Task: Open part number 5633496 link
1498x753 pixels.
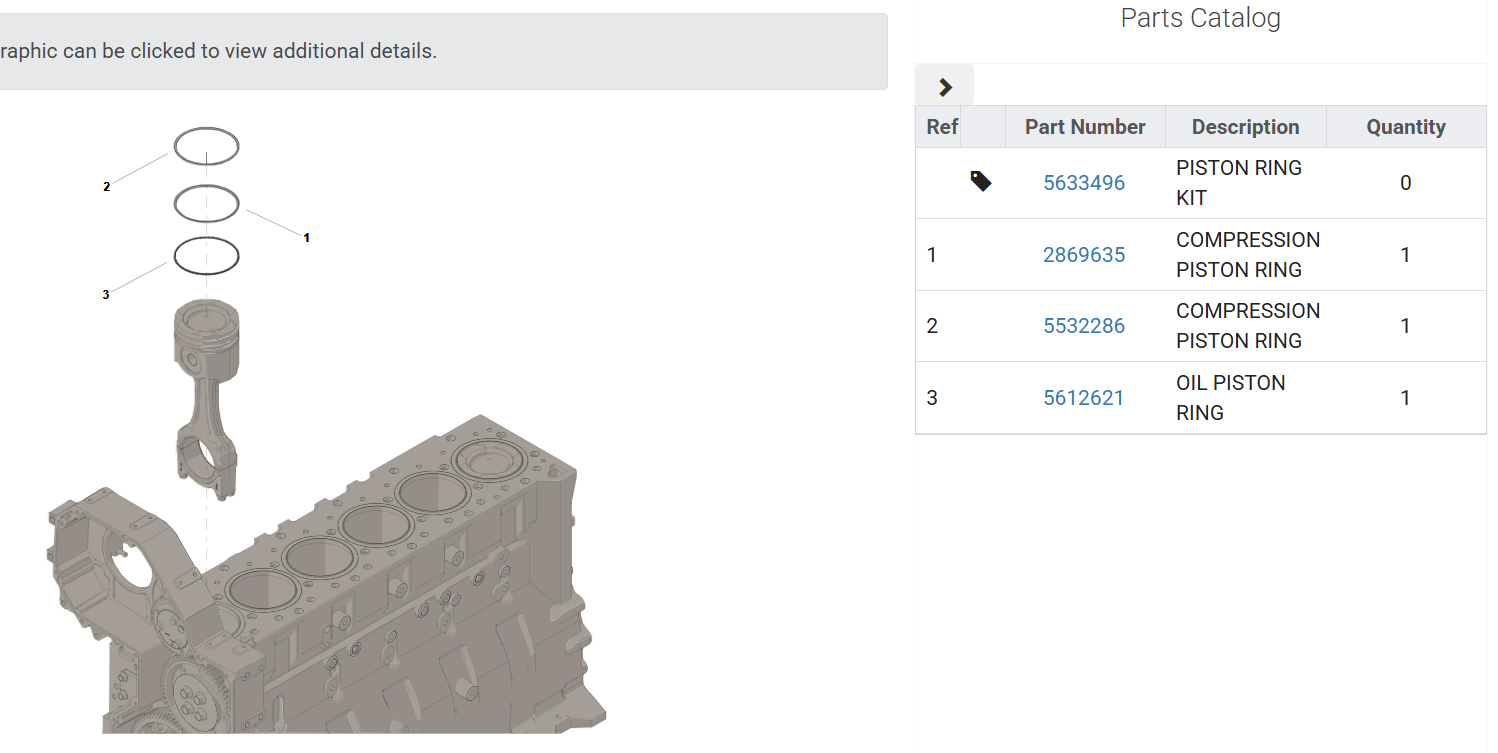Action: 1084,183
